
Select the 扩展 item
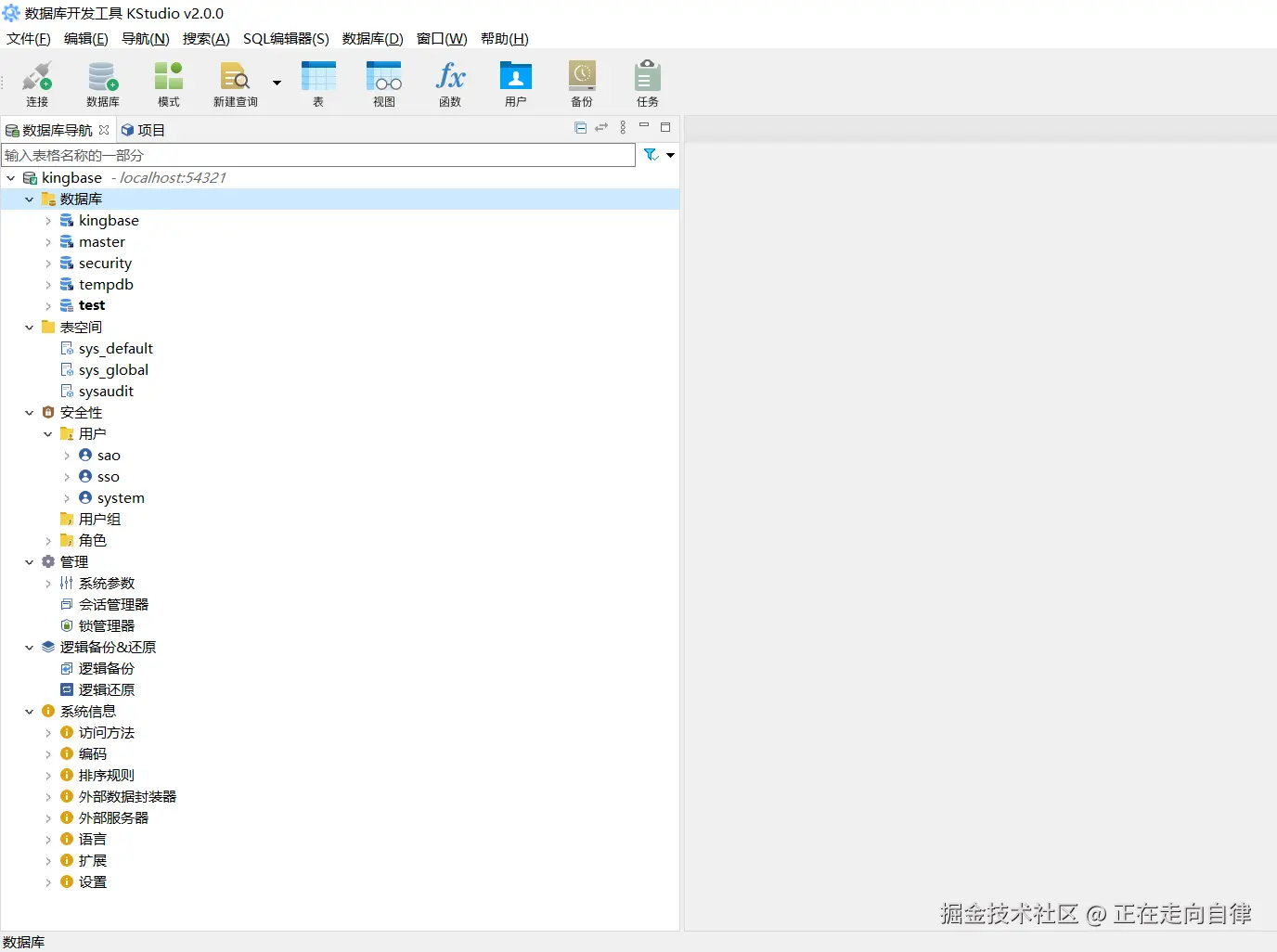93,861
